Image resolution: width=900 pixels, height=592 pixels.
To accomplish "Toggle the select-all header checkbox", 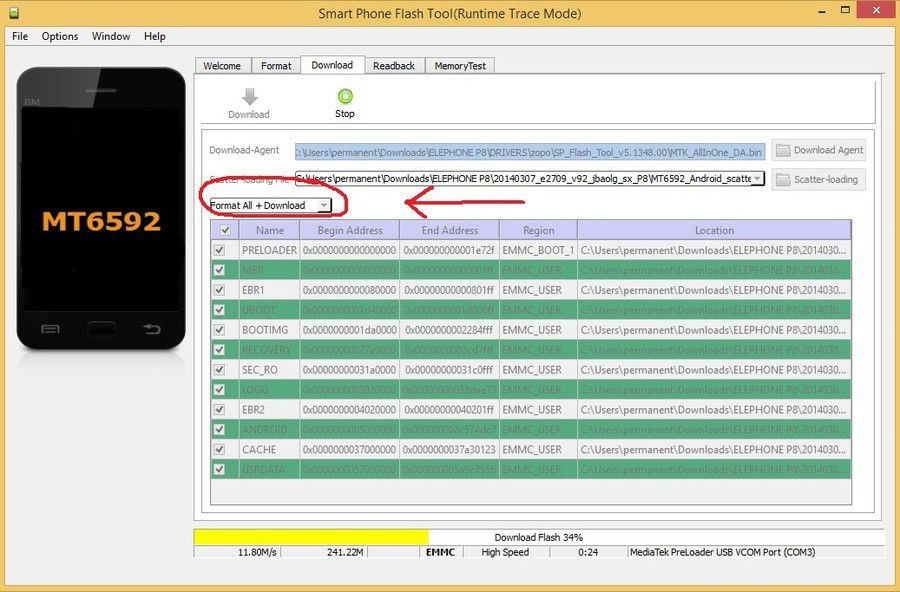I will (225, 230).
